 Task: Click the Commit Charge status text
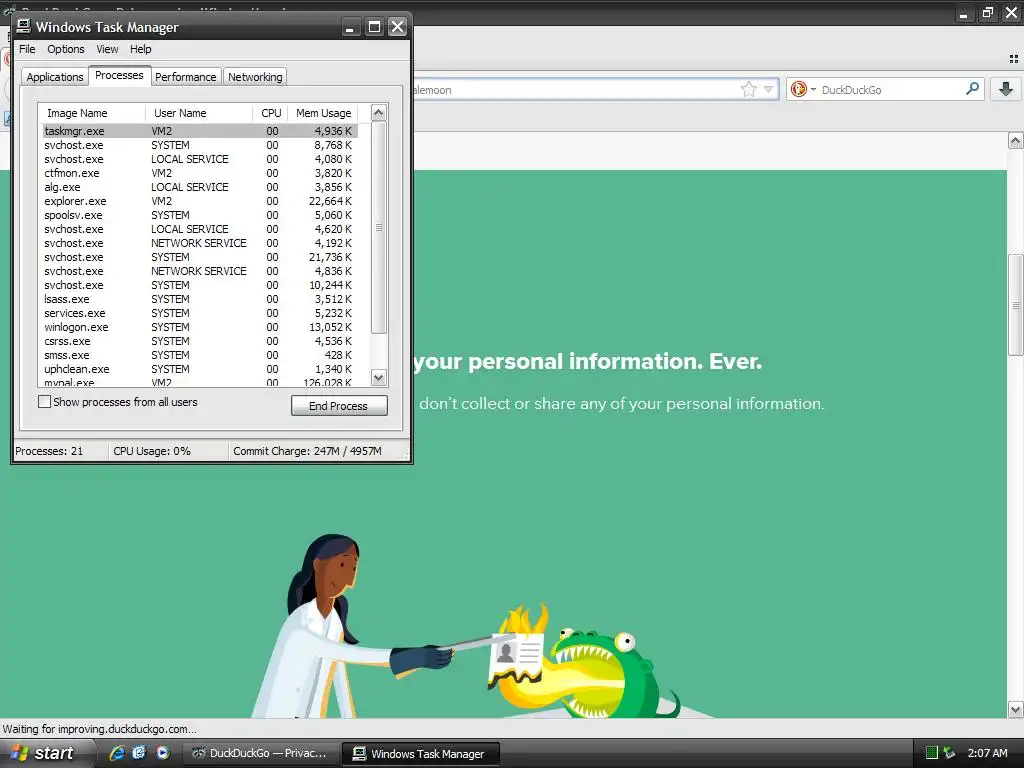(307, 451)
